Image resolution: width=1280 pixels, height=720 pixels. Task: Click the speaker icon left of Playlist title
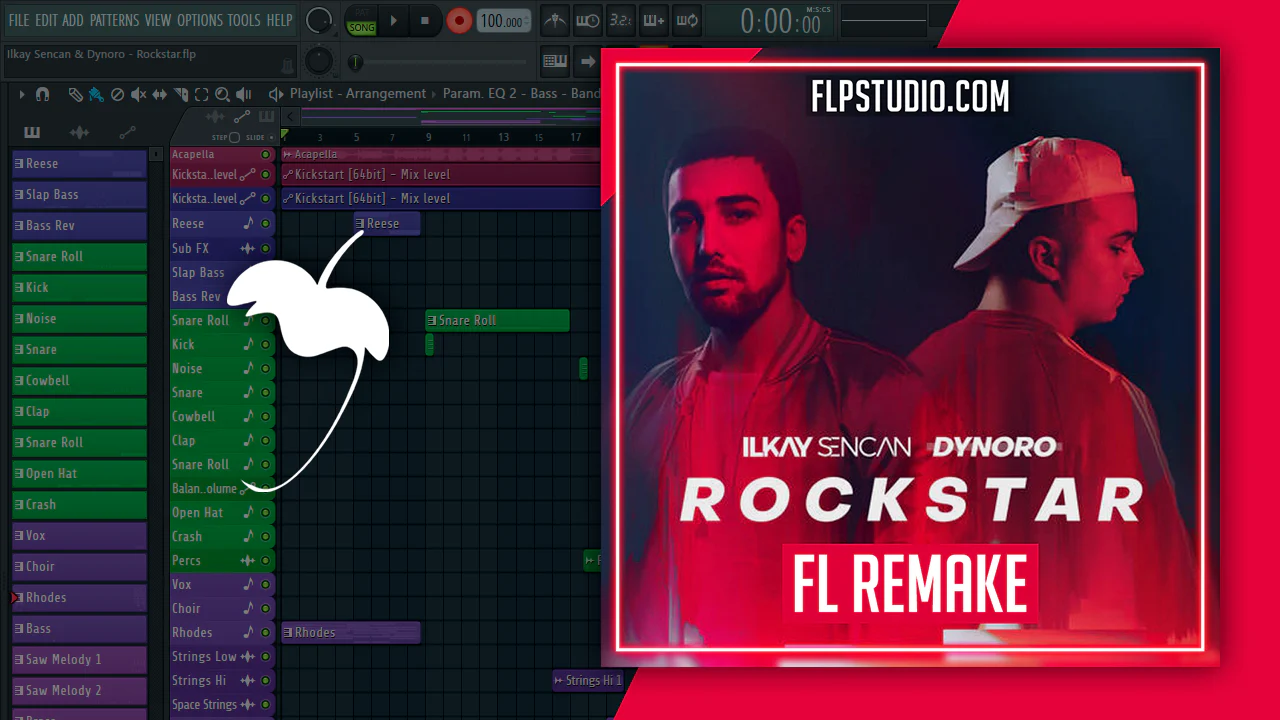tap(276, 94)
